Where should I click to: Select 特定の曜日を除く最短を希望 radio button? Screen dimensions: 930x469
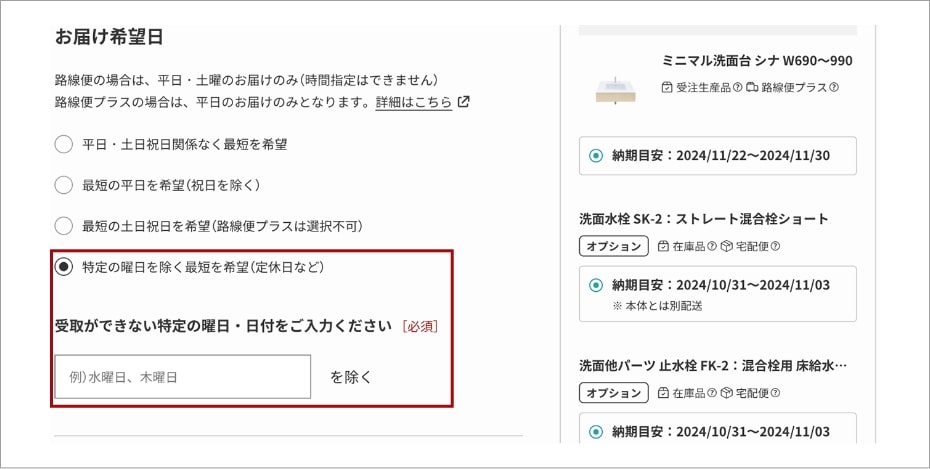coord(63,267)
